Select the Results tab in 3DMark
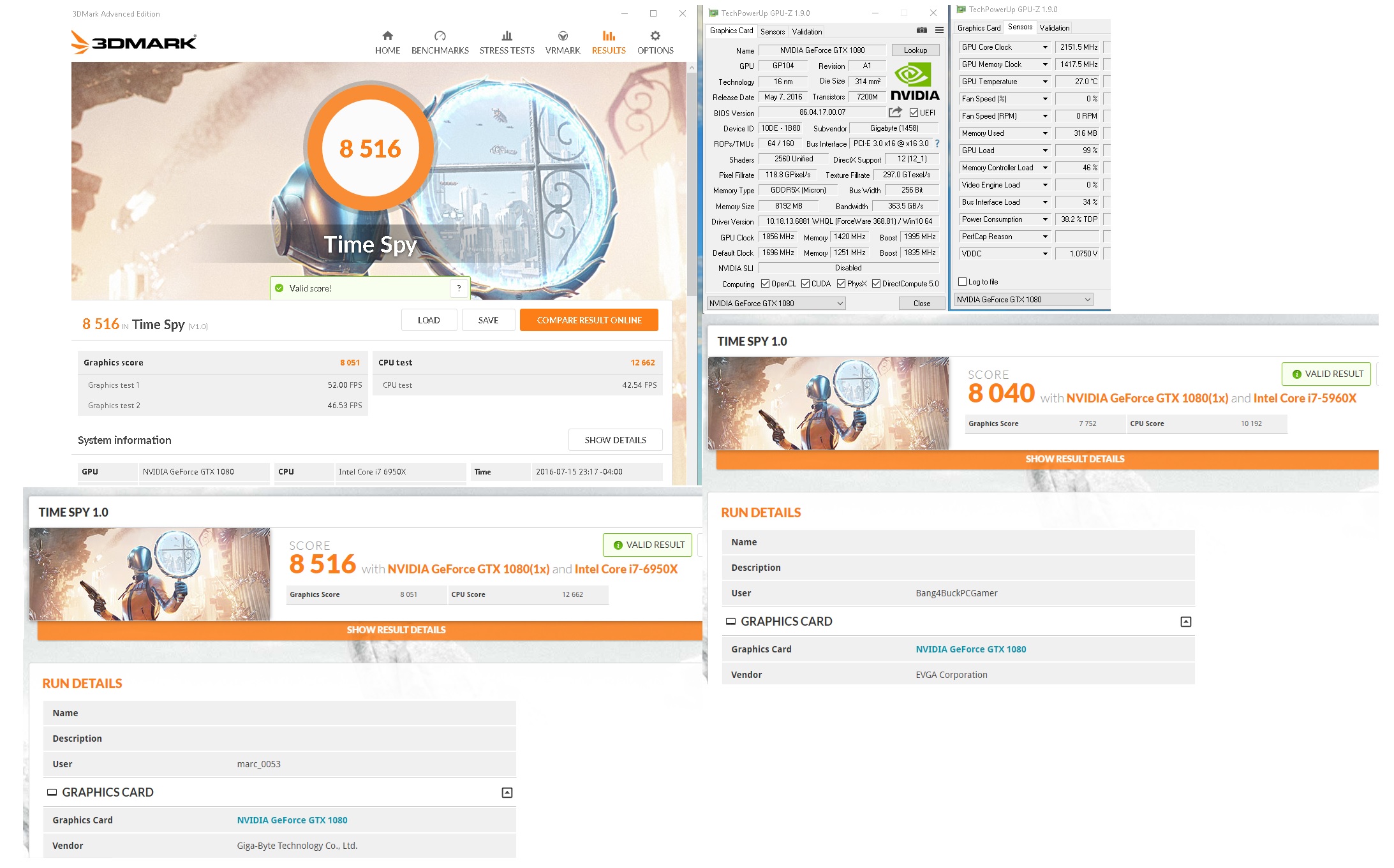This screenshot has height=868, width=1394. [608, 42]
